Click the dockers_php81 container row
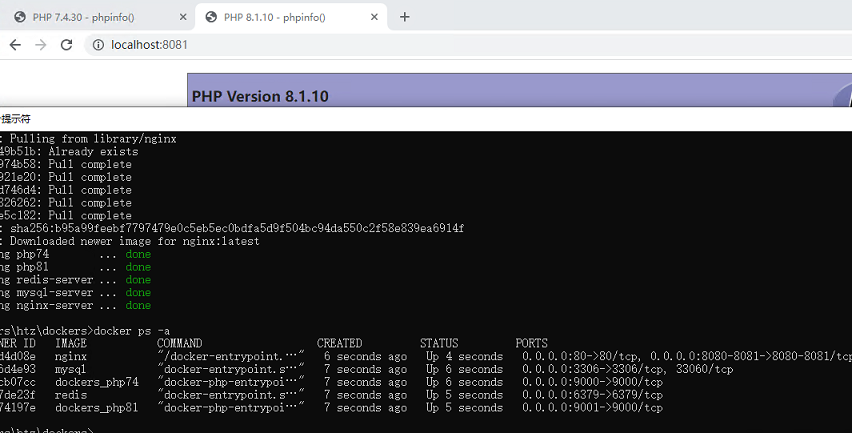 [x=331, y=408]
